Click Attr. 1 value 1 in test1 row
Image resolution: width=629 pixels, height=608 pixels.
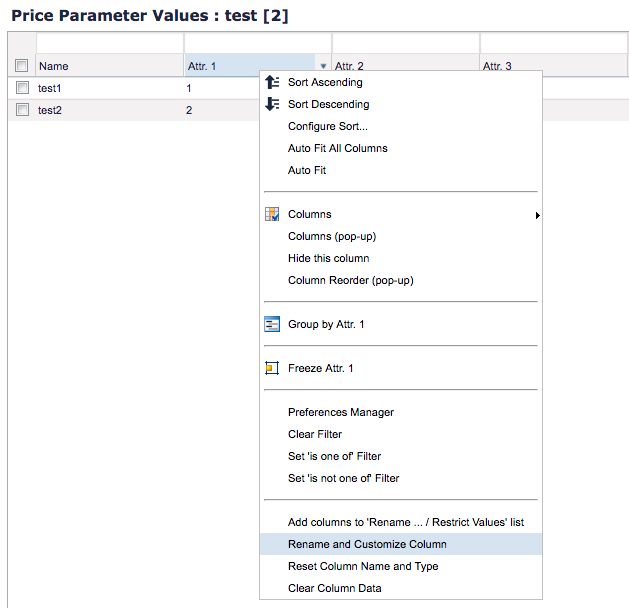189,88
